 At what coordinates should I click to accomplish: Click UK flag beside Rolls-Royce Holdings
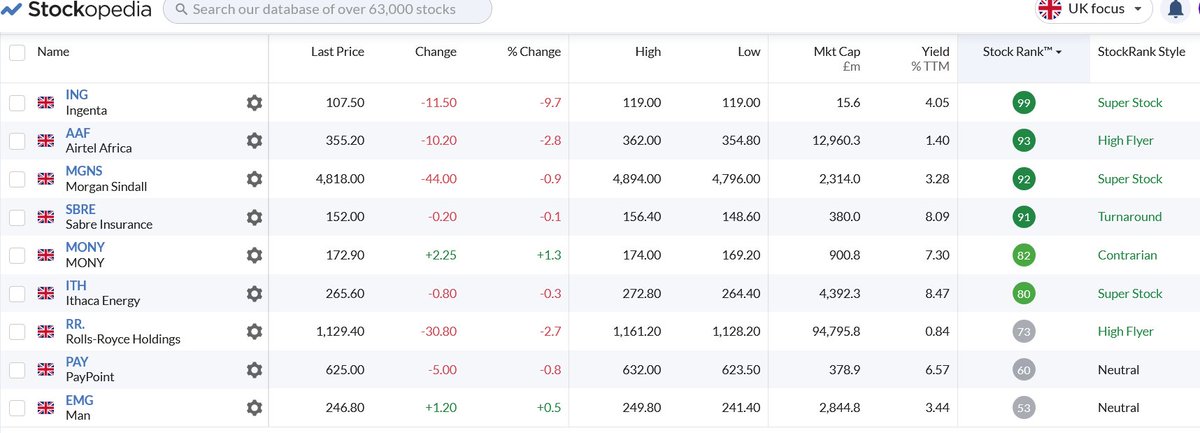[x=45, y=331]
